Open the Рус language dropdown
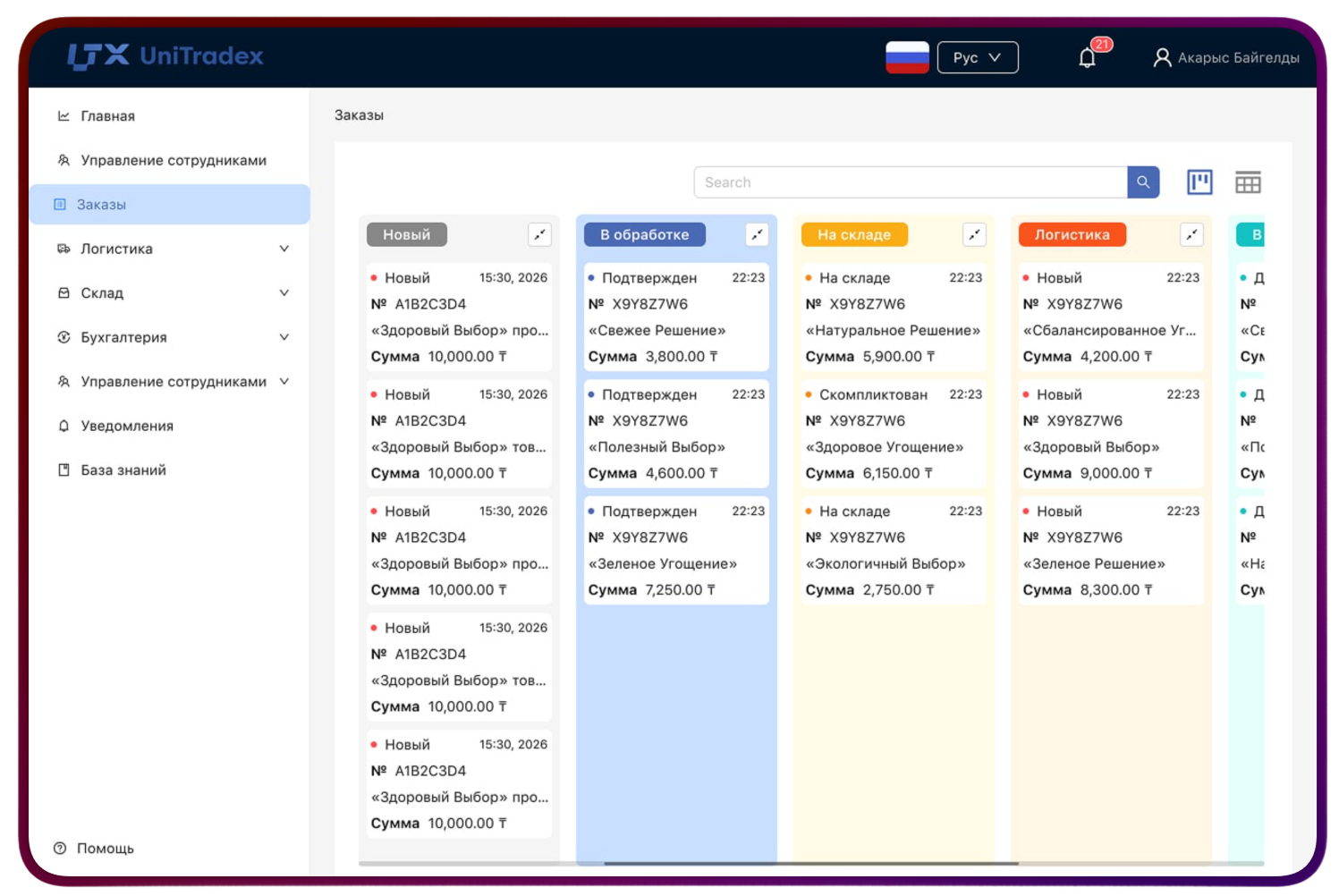 977,57
